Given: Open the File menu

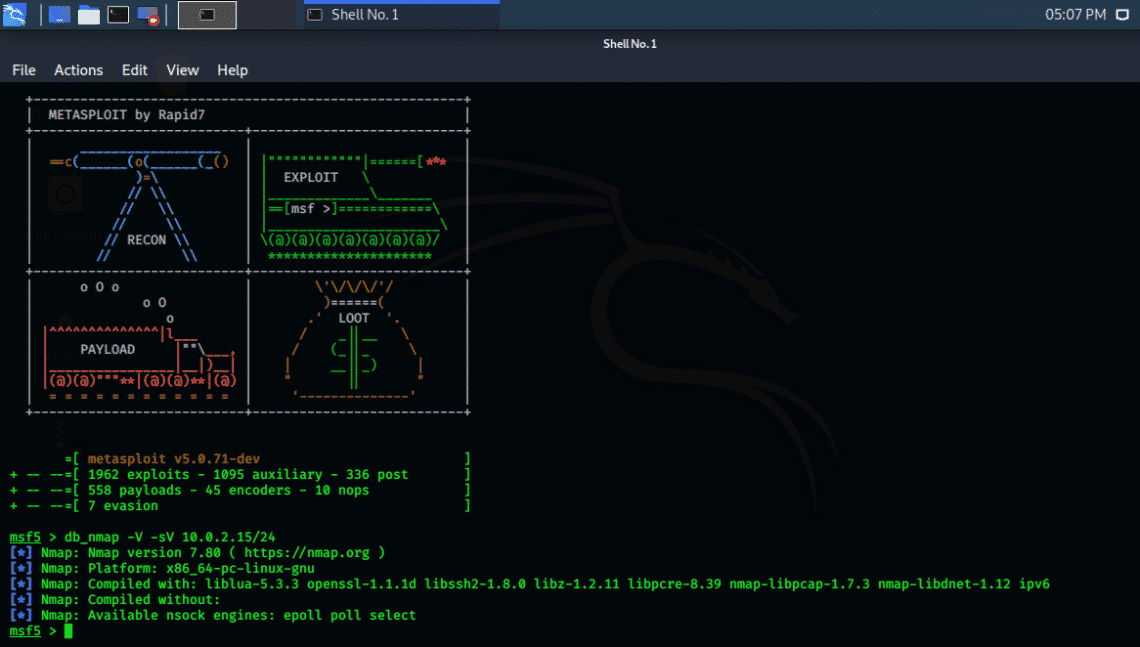Looking at the screenshot, I should pos(23,70).
